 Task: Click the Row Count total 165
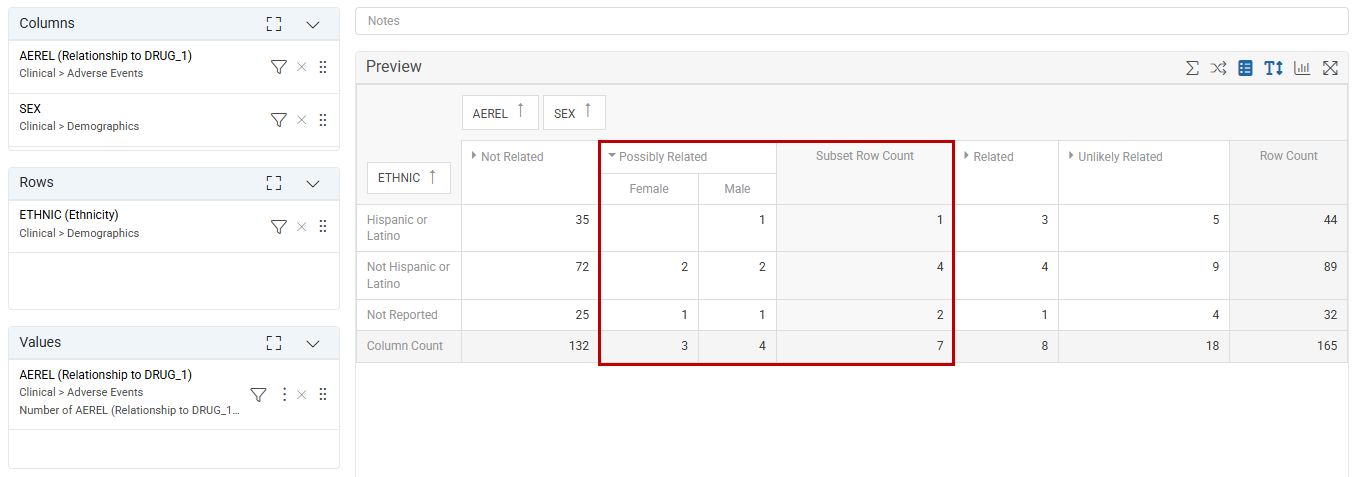point(1289,346)
